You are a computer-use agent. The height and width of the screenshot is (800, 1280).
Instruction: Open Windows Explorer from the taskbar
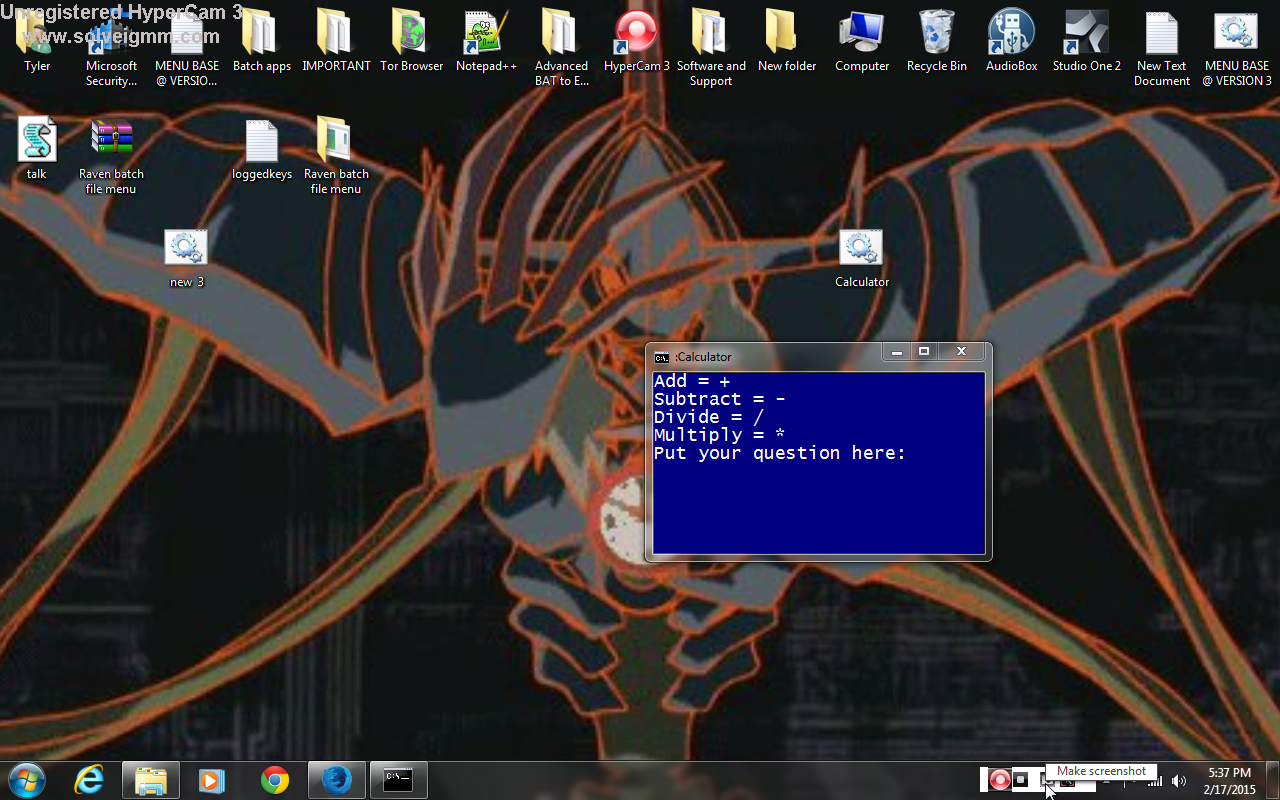tap(151, 780)
